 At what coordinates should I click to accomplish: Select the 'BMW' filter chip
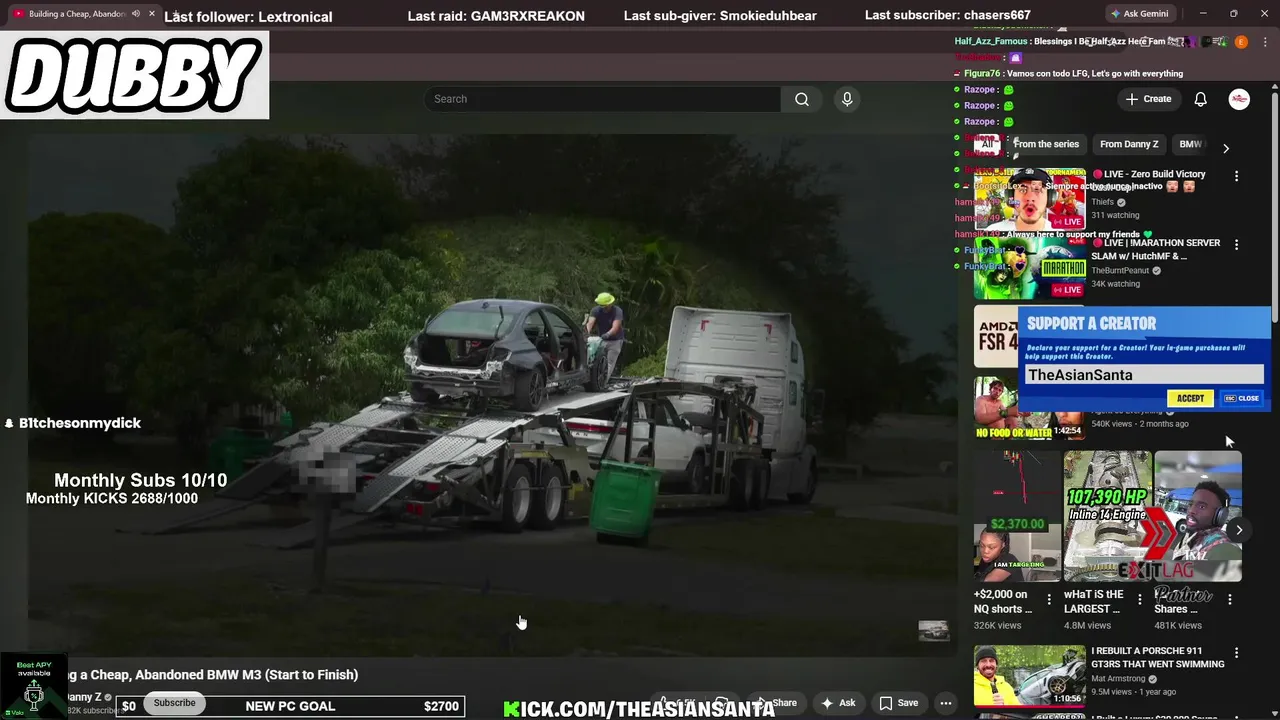pyautogui.click(x=1190, y=144)
